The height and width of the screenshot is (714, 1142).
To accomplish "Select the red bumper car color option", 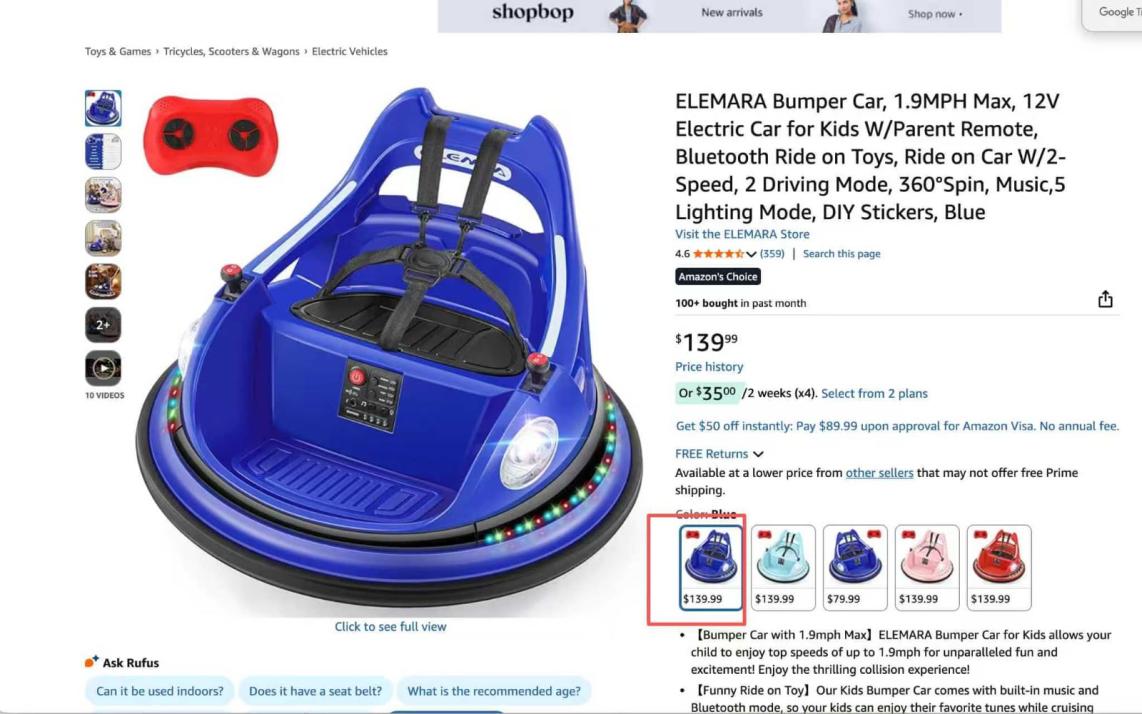I will (x=999, y=568).
